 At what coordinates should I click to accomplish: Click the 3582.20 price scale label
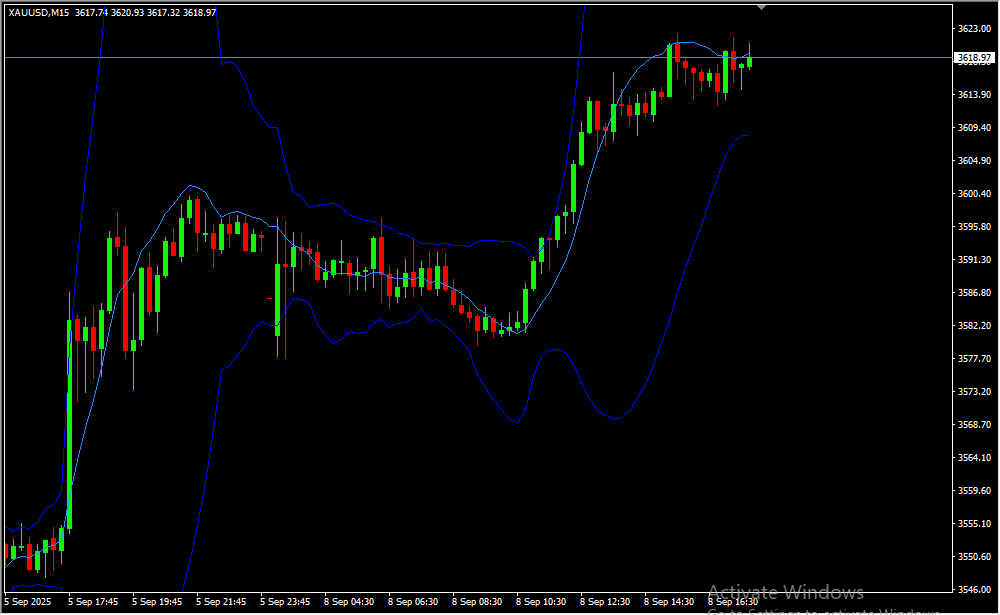(x=973, y=326)
